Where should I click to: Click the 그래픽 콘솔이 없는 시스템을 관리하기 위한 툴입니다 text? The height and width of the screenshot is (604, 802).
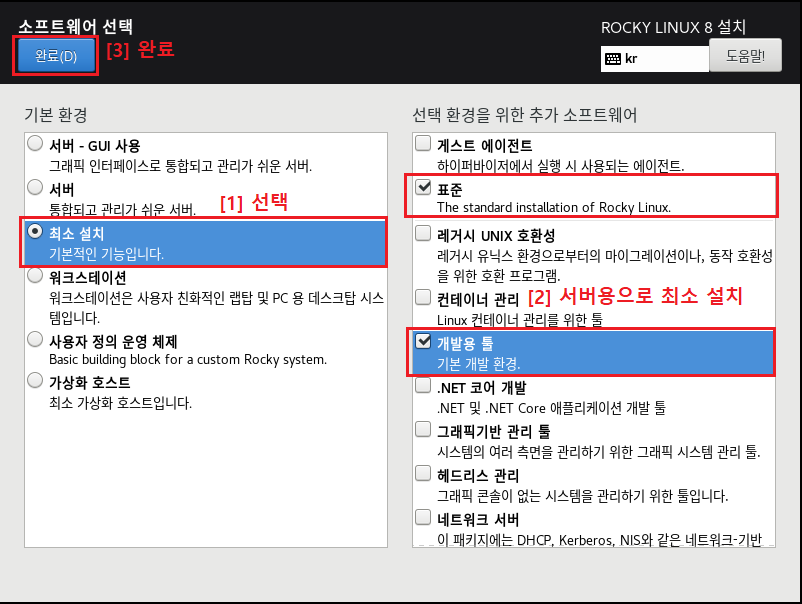[x=583, y=496]
